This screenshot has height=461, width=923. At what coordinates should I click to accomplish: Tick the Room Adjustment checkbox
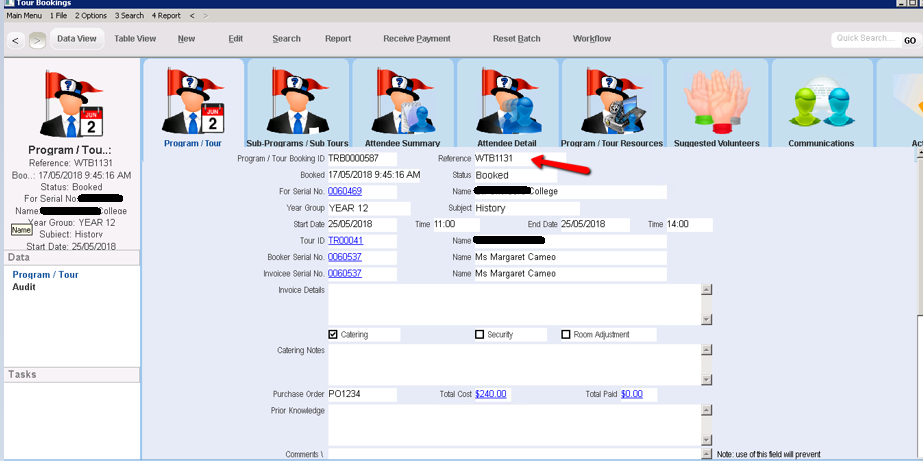point(566,334)
